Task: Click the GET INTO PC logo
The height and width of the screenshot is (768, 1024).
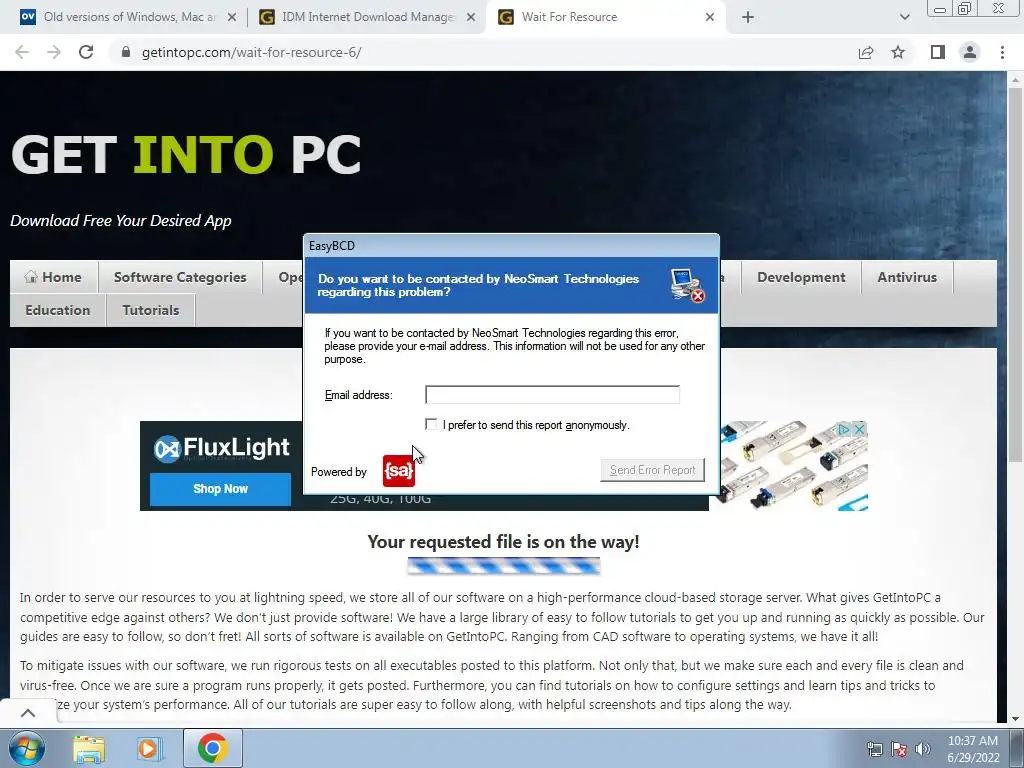Action: tap(186, 155)
